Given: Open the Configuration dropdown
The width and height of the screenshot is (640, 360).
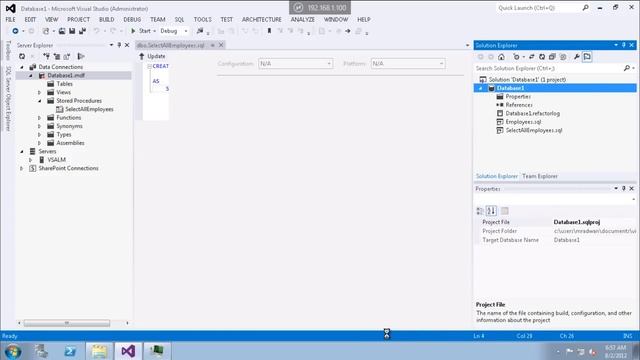Looking at the screenshot, I should 296,64.
